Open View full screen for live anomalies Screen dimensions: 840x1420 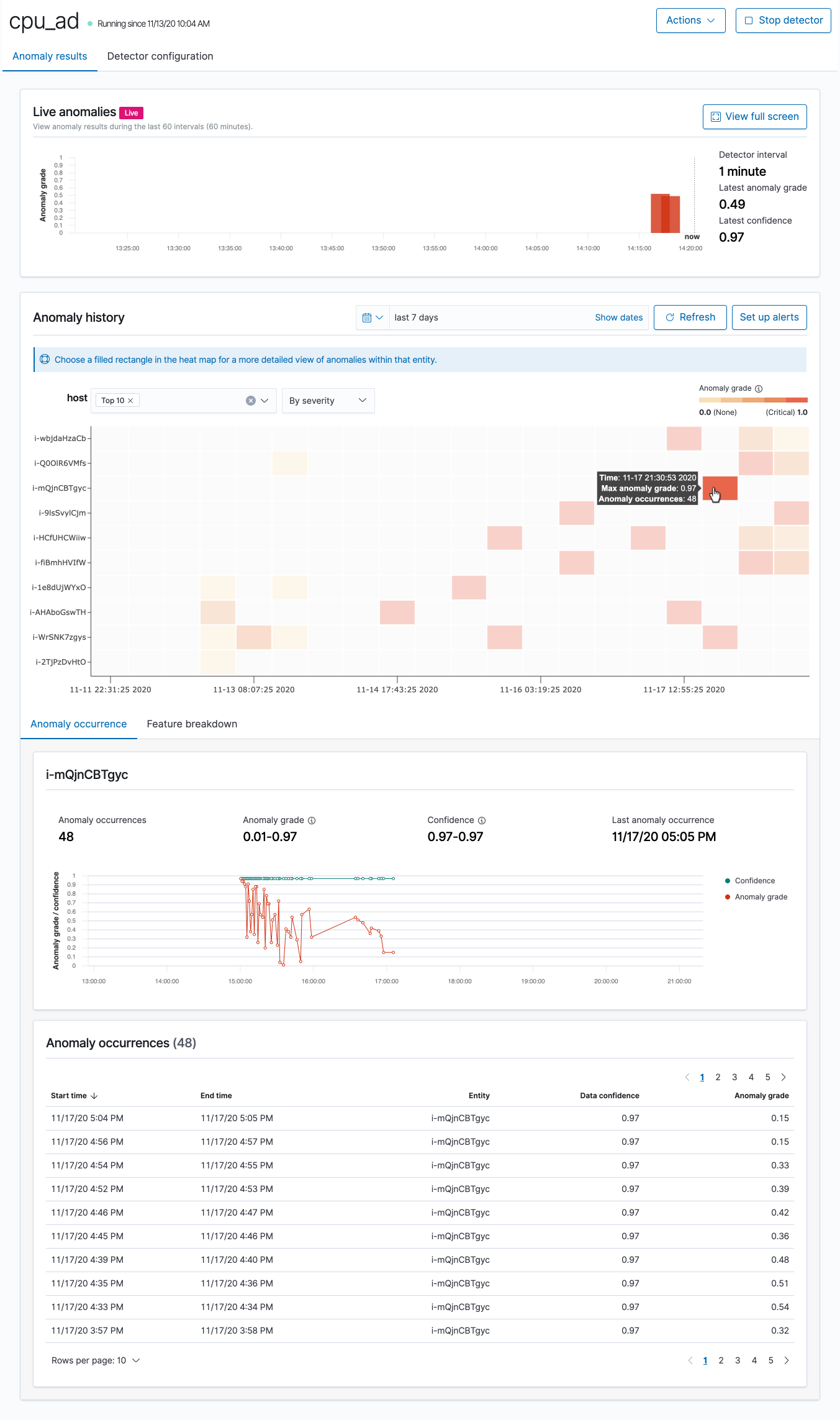(754, 117)
